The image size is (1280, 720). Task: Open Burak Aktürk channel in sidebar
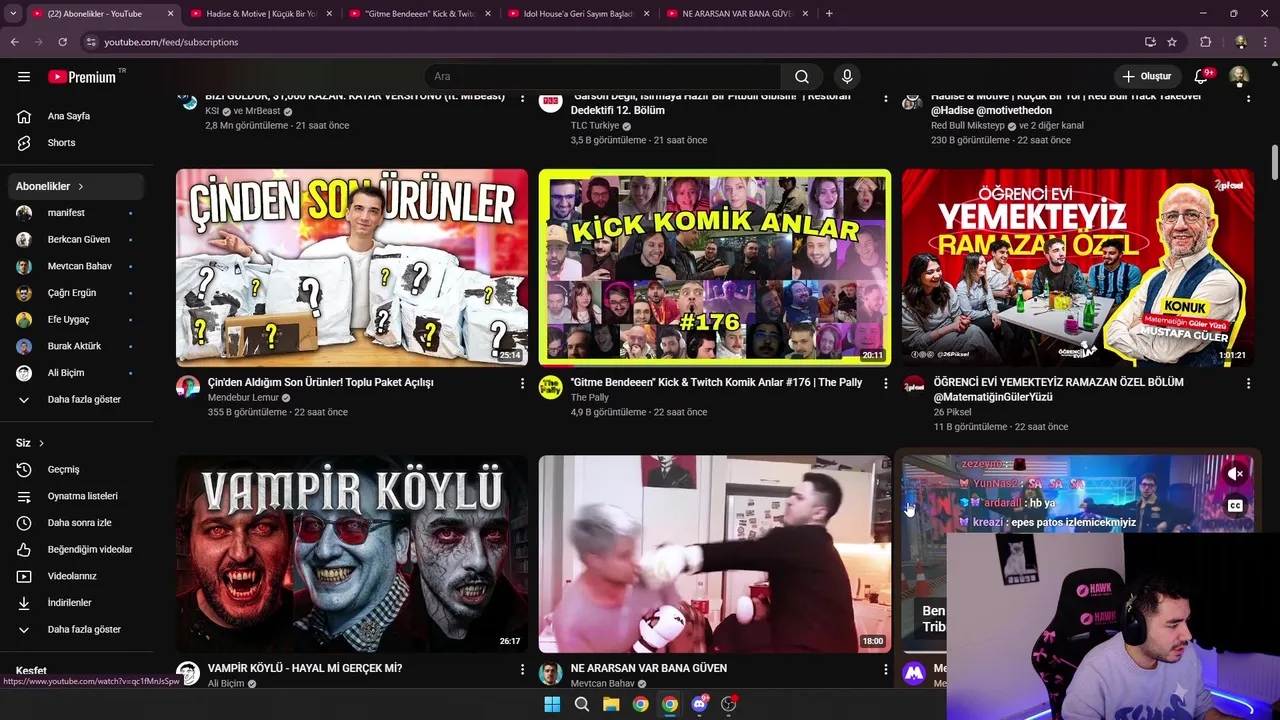[77, 346]
